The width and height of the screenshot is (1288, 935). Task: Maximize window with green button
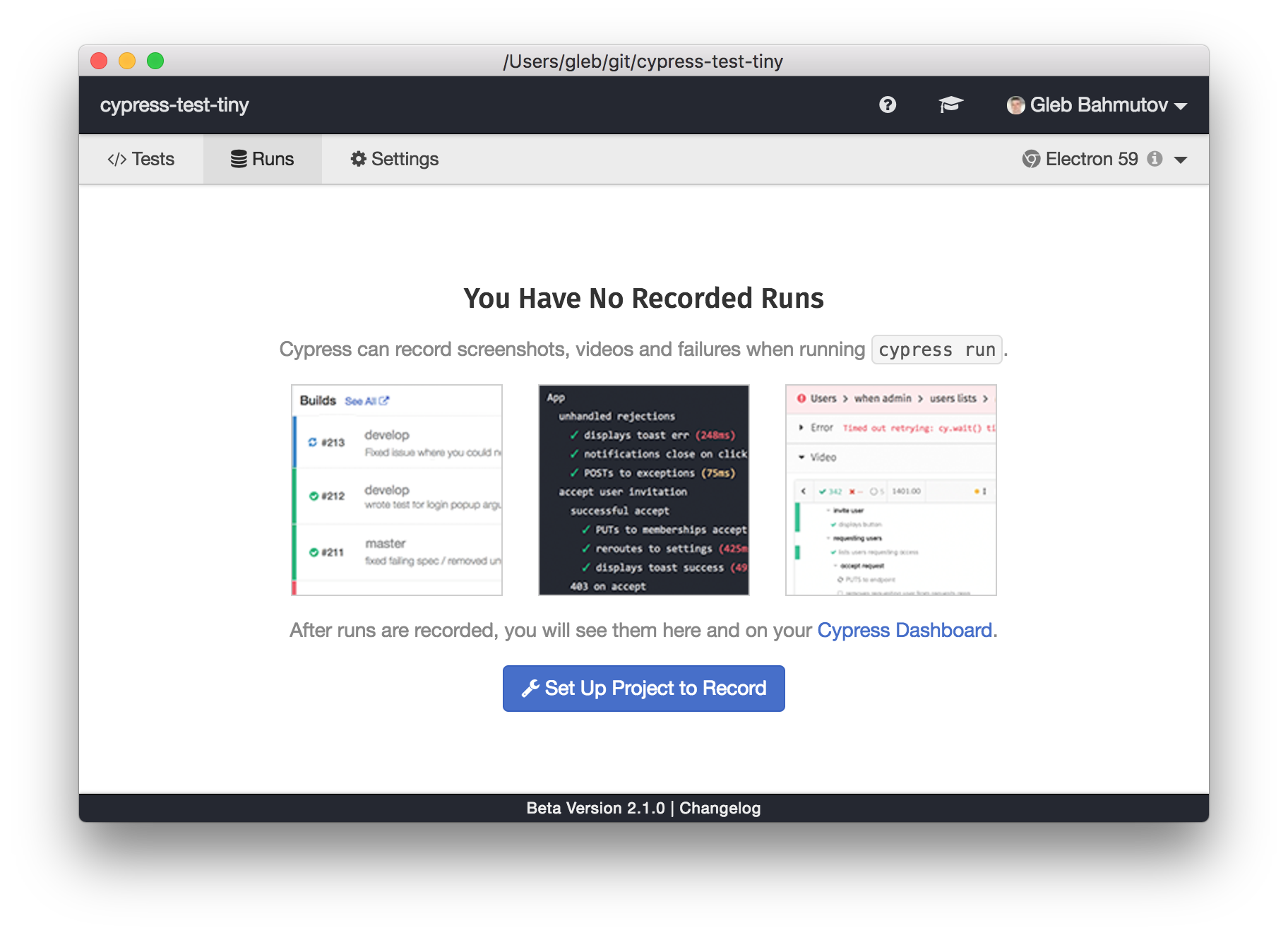155,61
